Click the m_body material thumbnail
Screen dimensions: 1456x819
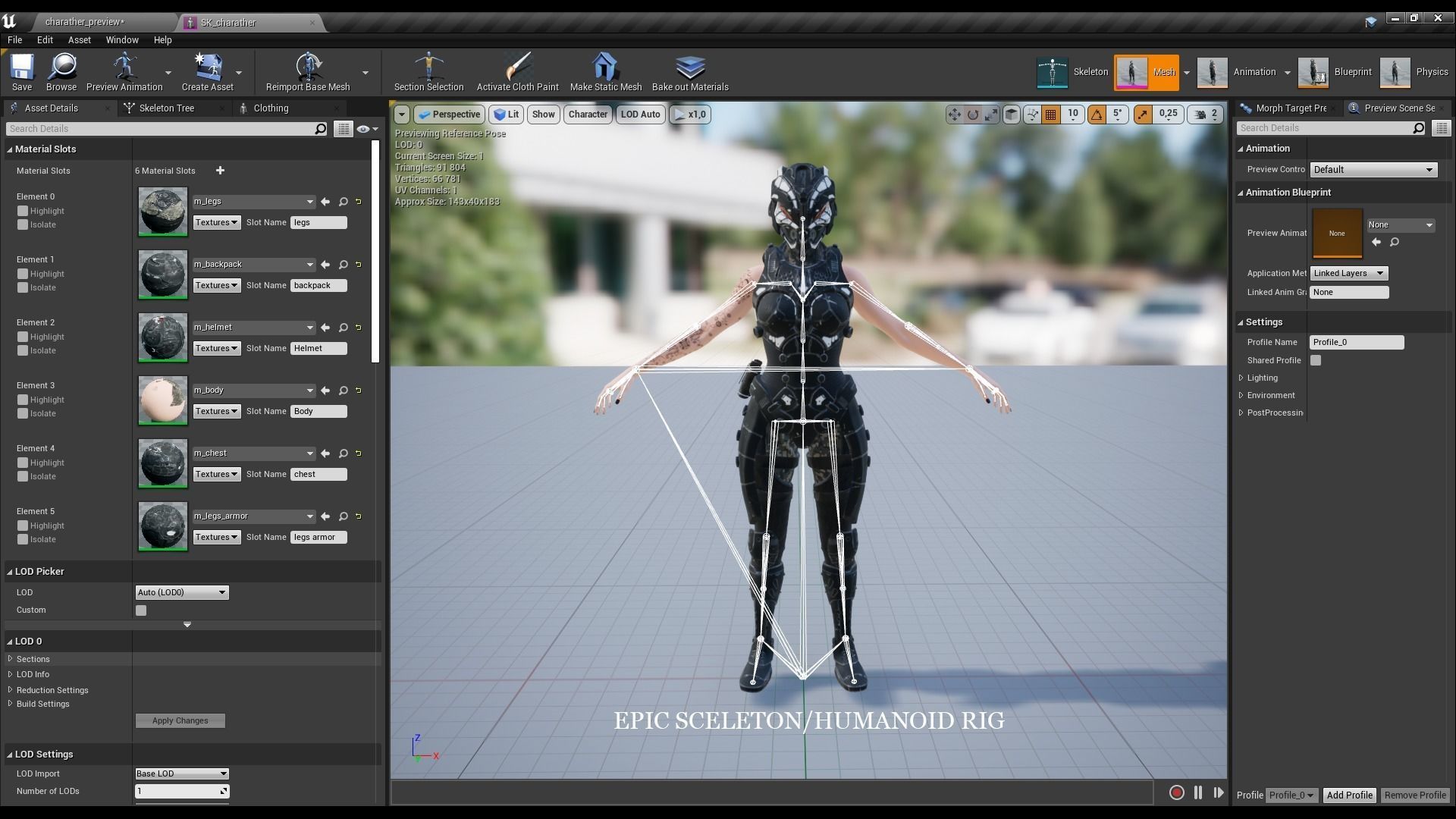pyautogui.click(x=162, y=400)
